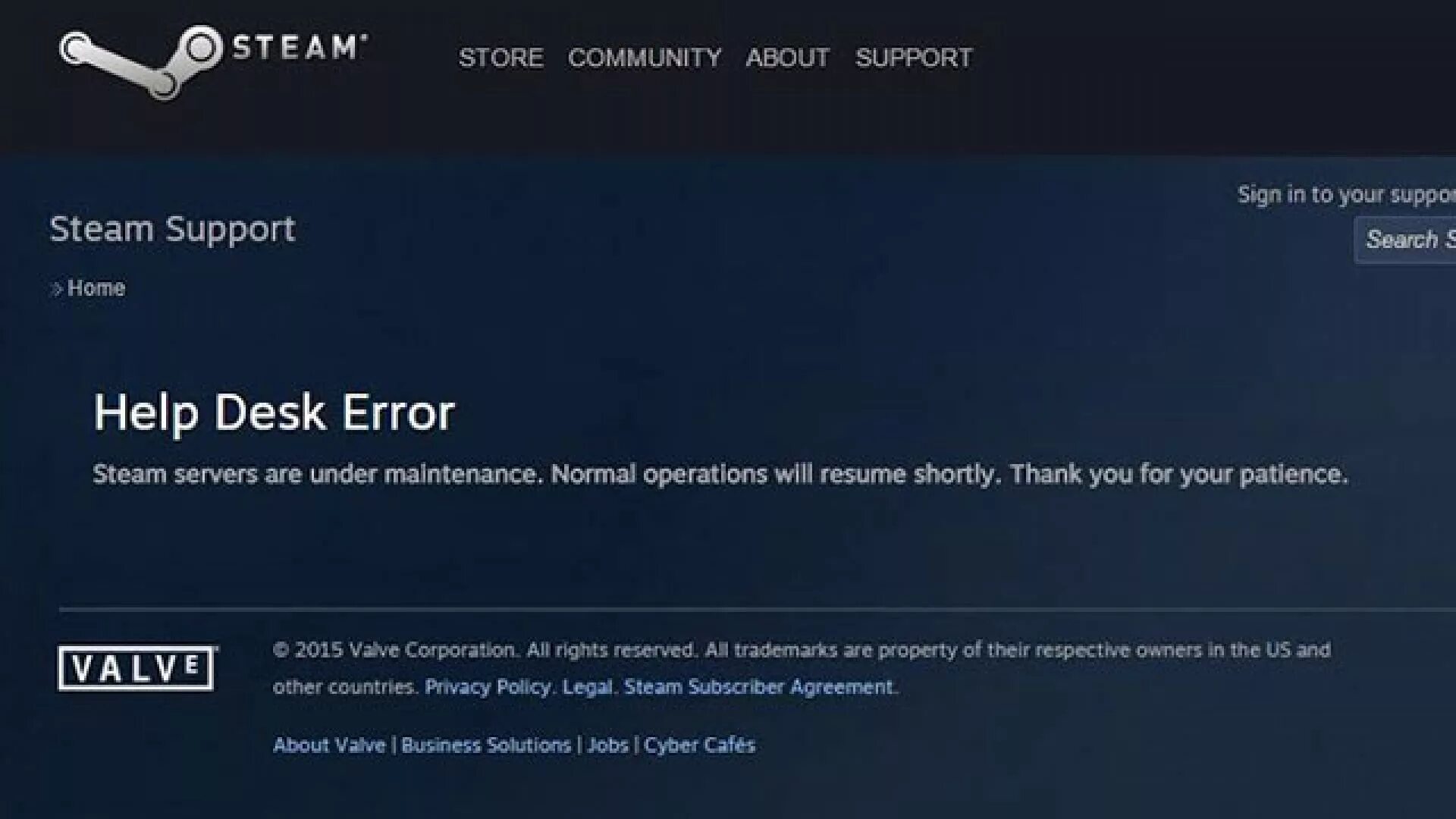Viewport: 1456px width, 819px height.
Task: Click the Sign in to your support link
Action: (x=1345, y=195)
